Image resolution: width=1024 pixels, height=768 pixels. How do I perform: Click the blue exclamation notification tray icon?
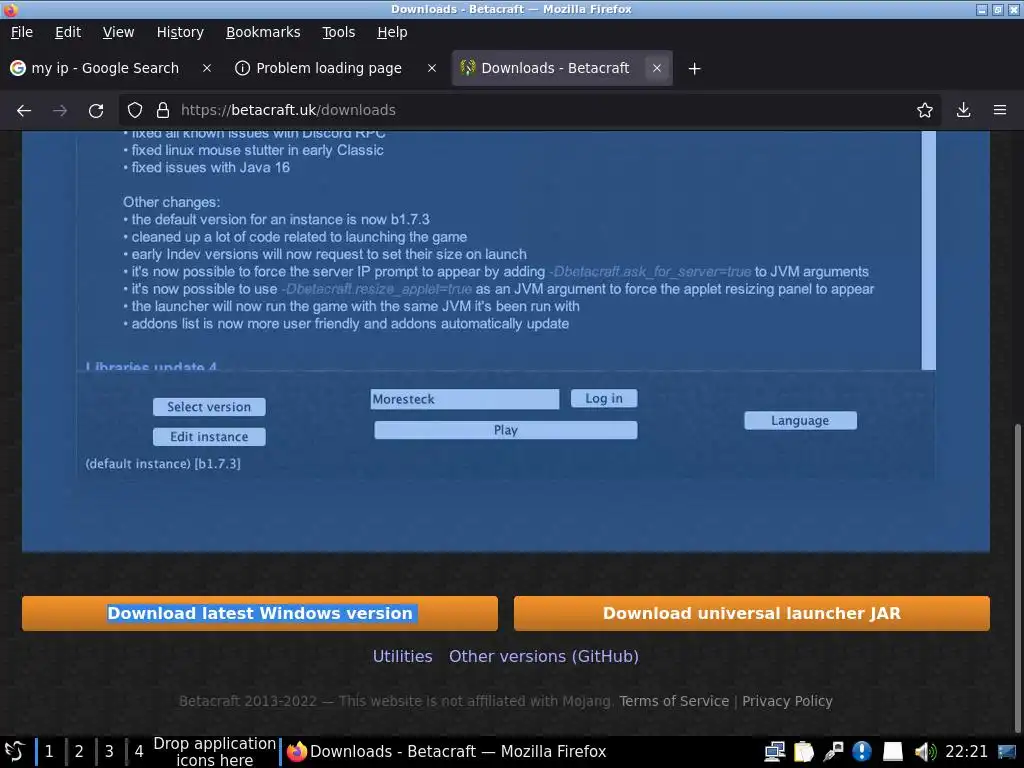862,752
